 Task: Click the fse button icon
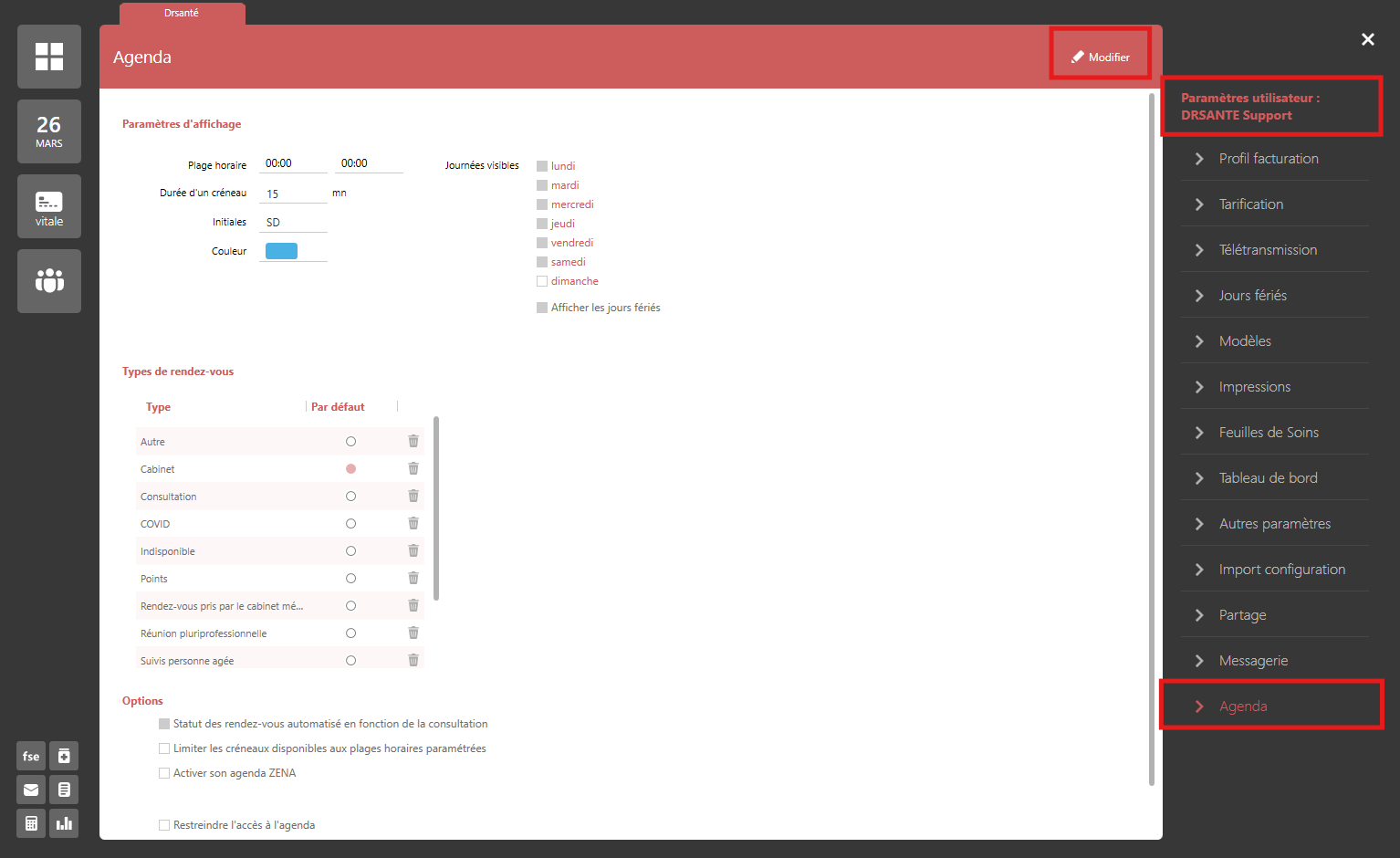point(31,756)
